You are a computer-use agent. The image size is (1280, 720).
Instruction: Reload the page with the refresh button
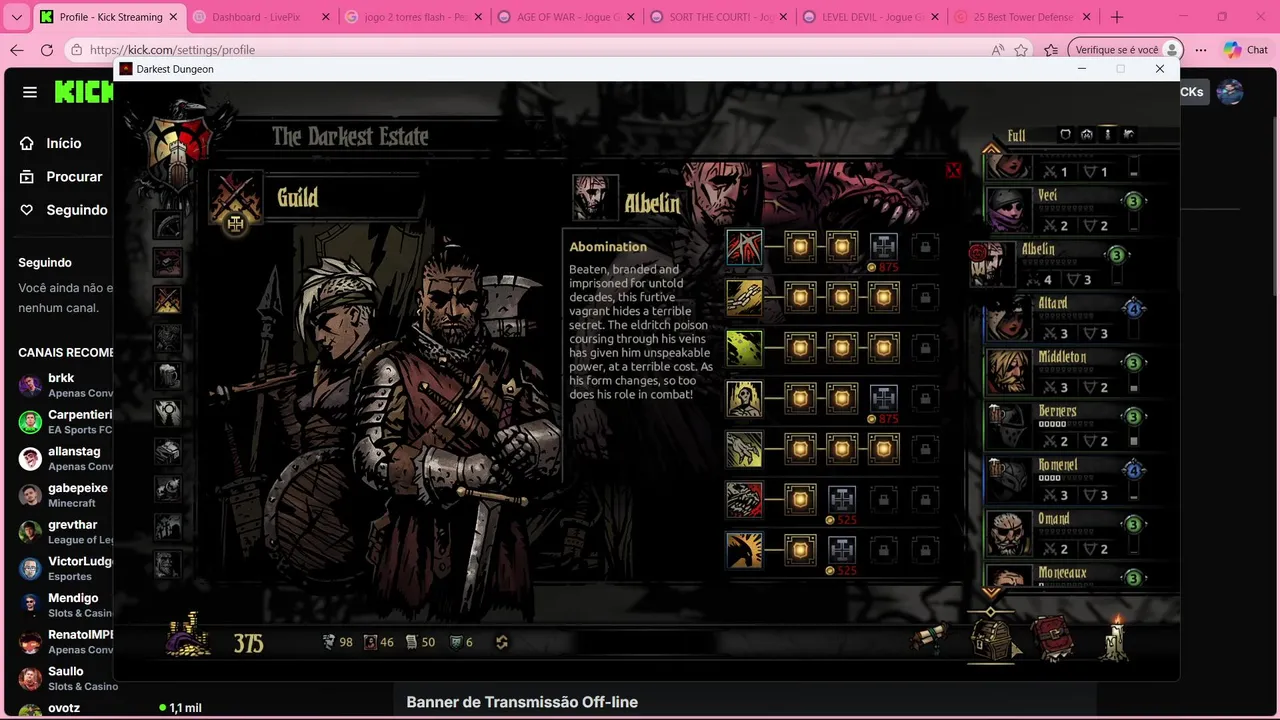[47, 50]
